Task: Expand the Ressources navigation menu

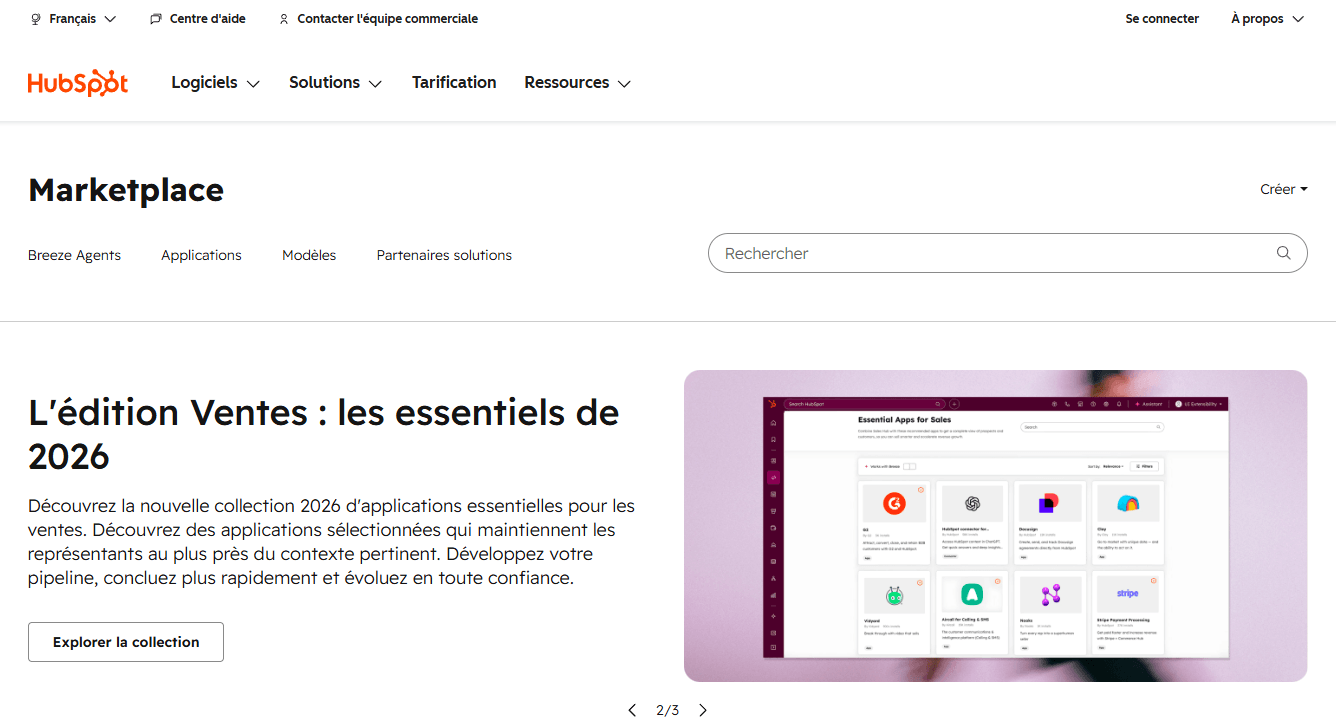Action: click(577, 83)
